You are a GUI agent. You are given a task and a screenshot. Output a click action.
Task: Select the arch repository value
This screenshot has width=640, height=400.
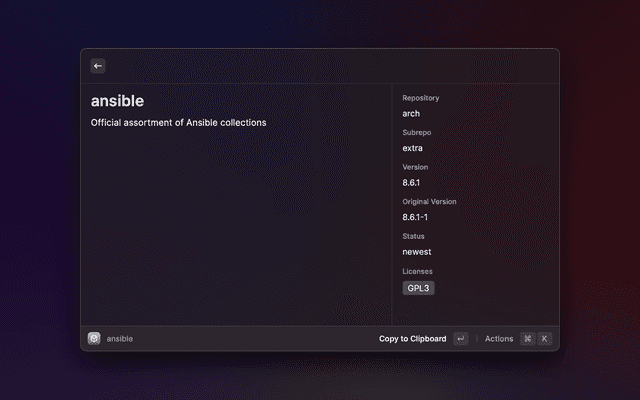(411, 114)
